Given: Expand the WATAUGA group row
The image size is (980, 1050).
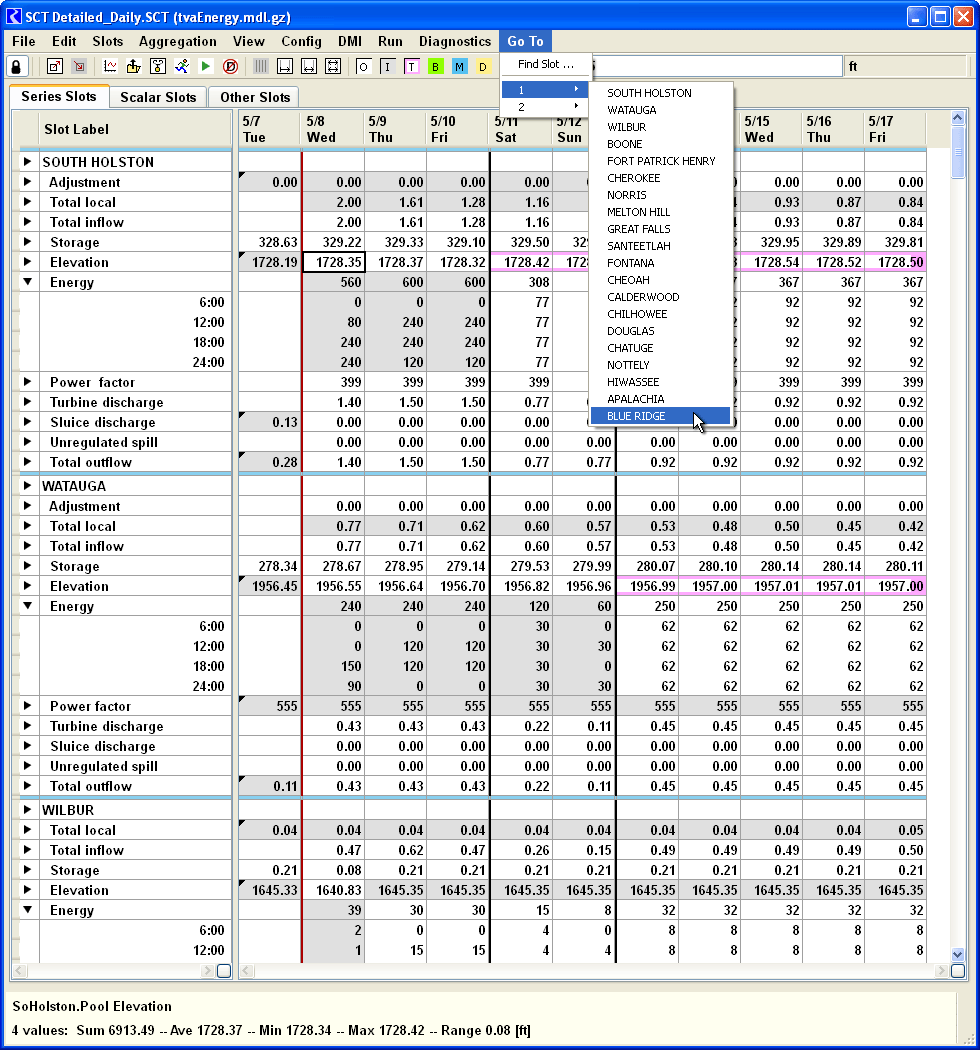Looking at the screenshot, I should (27, 485).
